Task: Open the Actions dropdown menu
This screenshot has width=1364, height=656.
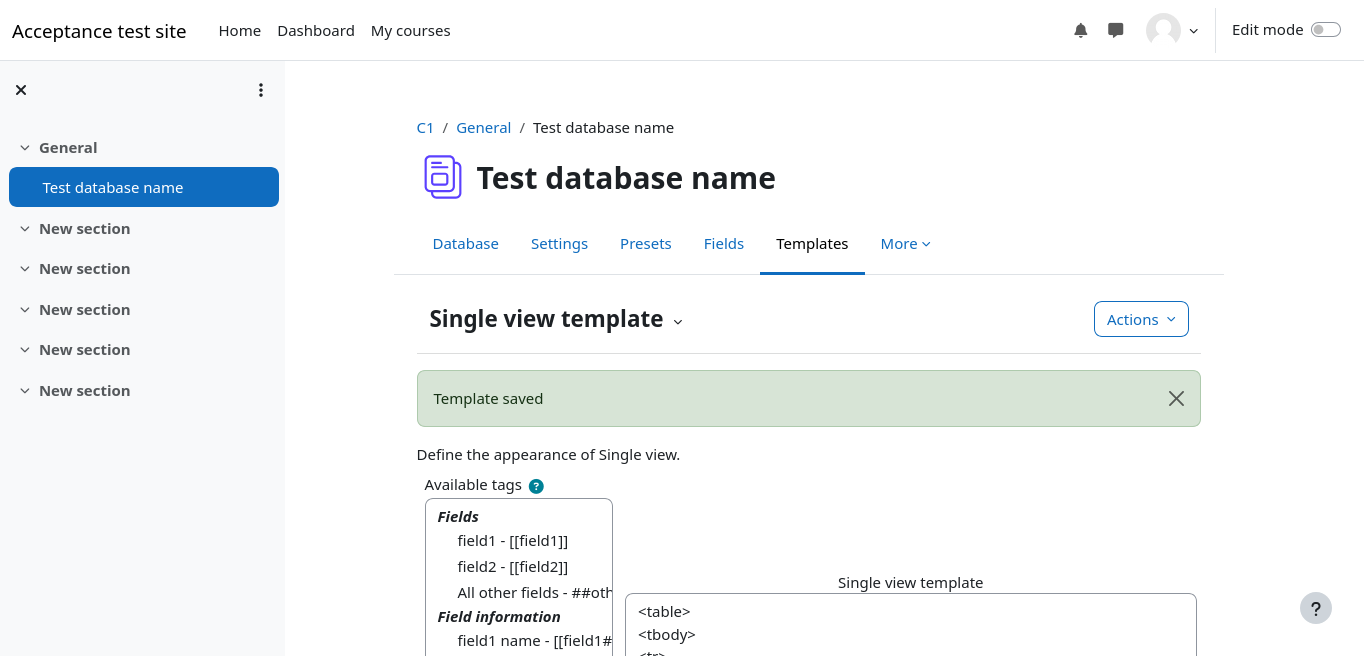Action: (x=1141, y=319)
